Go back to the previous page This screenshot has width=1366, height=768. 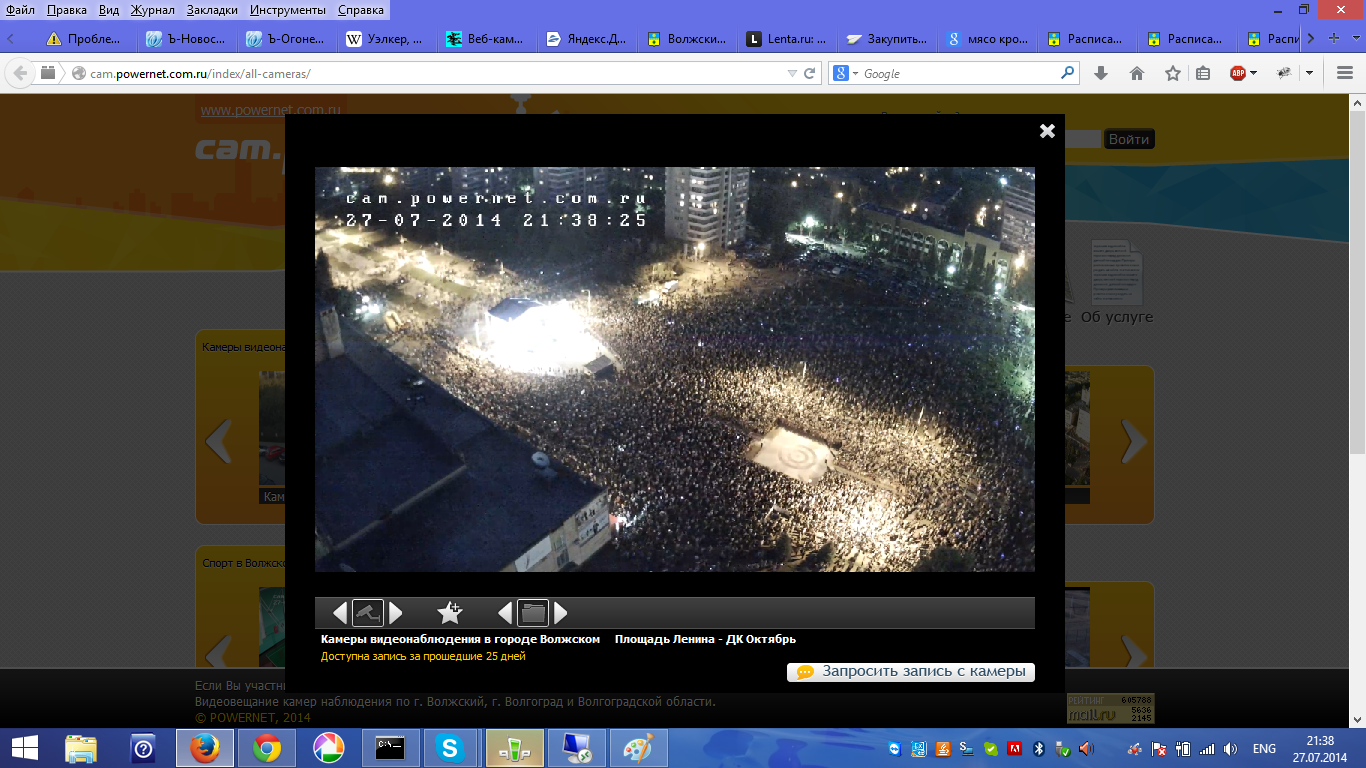point(20,73)
